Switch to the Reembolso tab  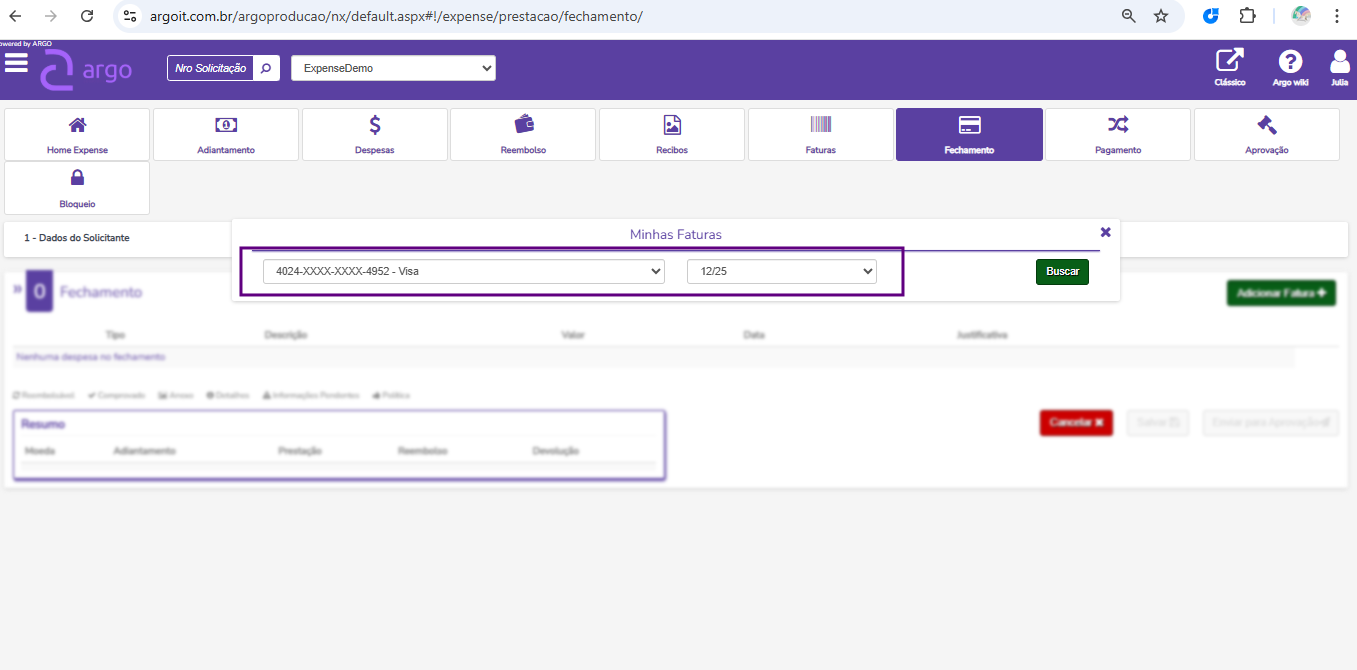(x=523, y=134)
